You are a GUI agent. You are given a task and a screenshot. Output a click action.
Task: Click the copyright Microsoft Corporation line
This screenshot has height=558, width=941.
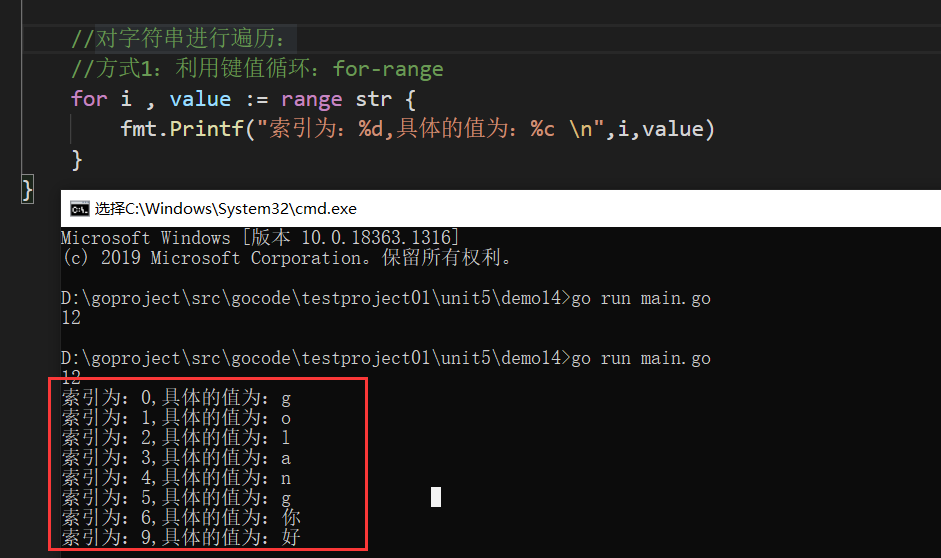coord(286,258)
